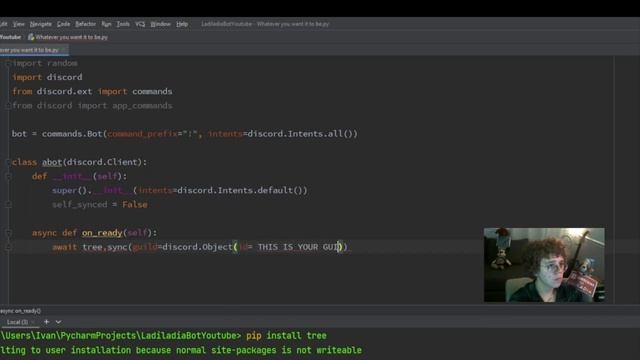The width and height of the screenshot is (640, 360).
Task: Collapse the 'class abot' block
Action: pyautogui.click(x=8, y=162)
